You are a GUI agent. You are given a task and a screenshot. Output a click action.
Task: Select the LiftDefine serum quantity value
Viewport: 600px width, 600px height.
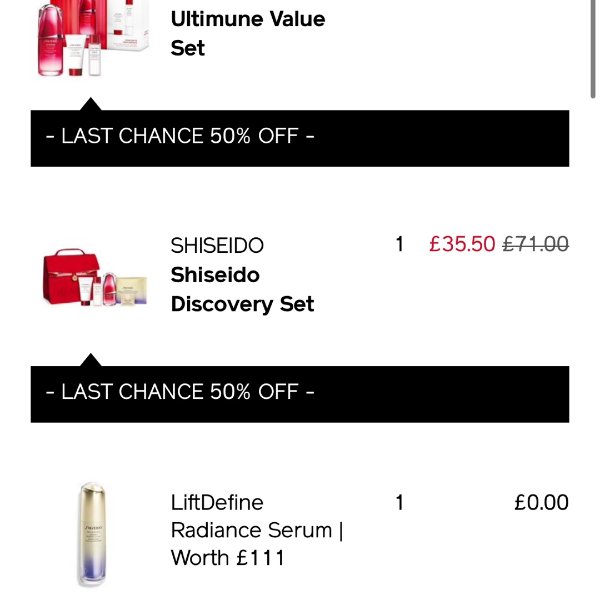399,502
